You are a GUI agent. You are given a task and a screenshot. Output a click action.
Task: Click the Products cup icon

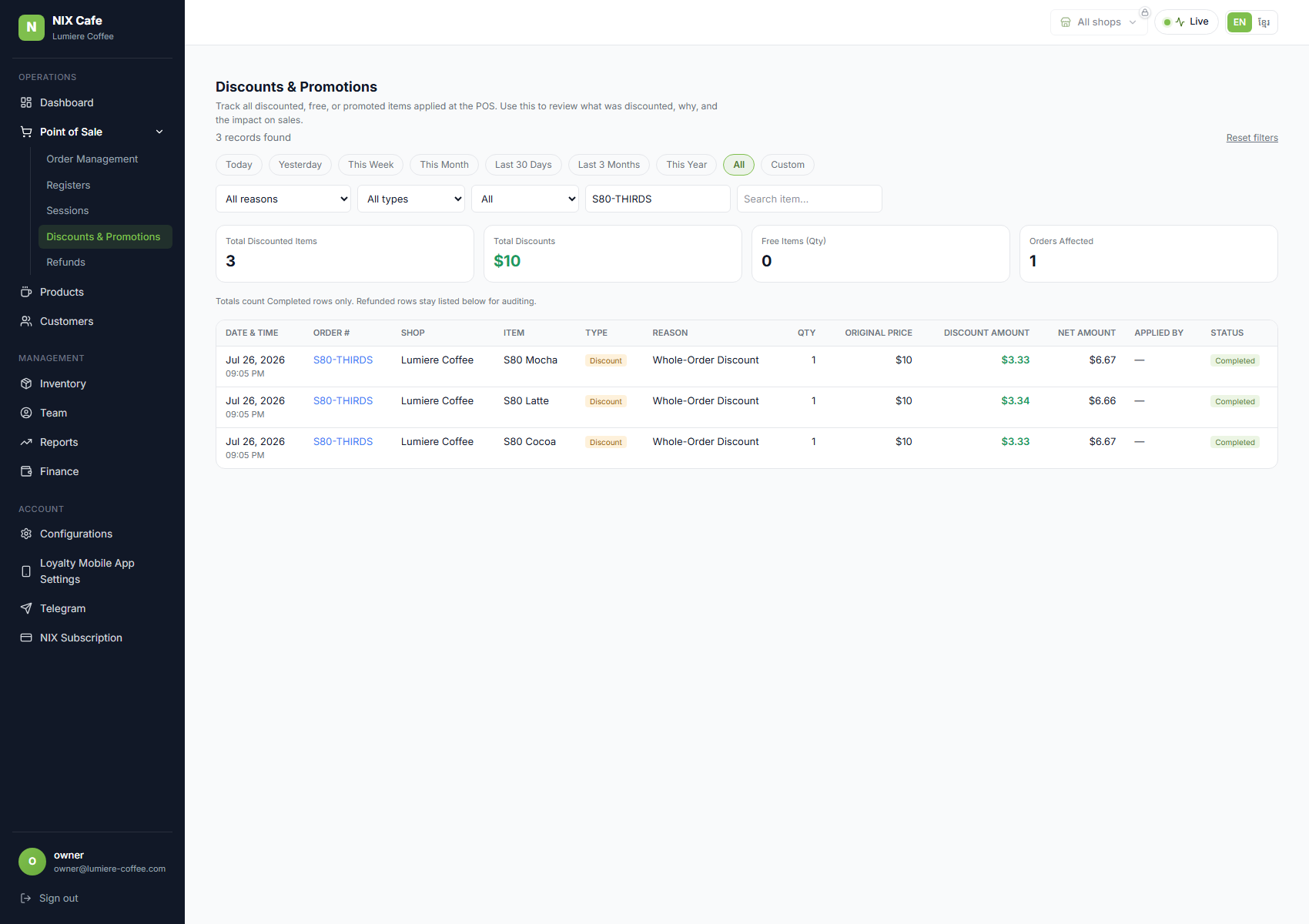click(x=26, y=292)
